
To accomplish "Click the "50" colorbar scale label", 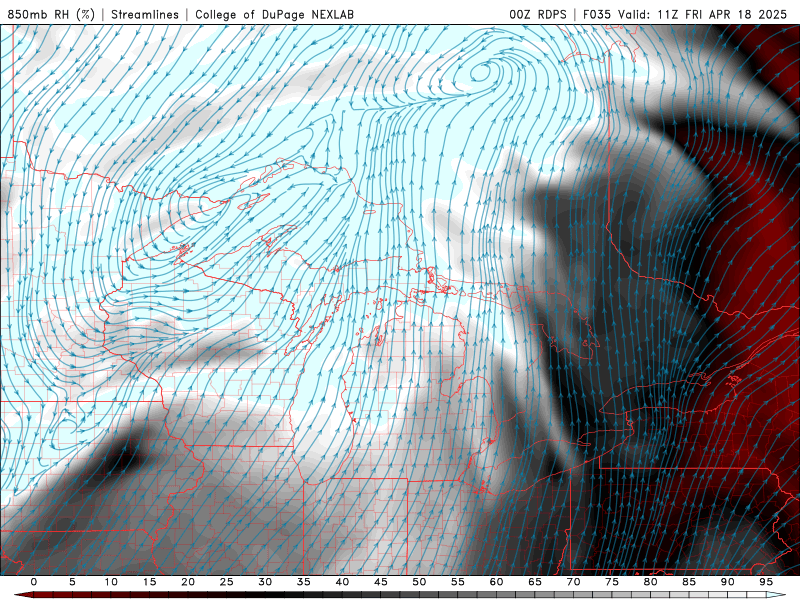I will [419, 582].
